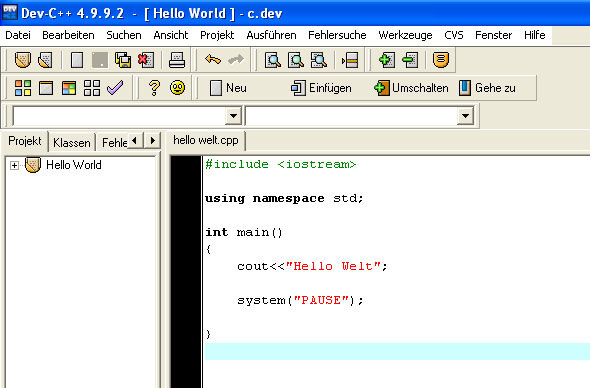Click the Einfügen toolbar button
Viewport: 590px width, 388px height.
coord(321,88)
